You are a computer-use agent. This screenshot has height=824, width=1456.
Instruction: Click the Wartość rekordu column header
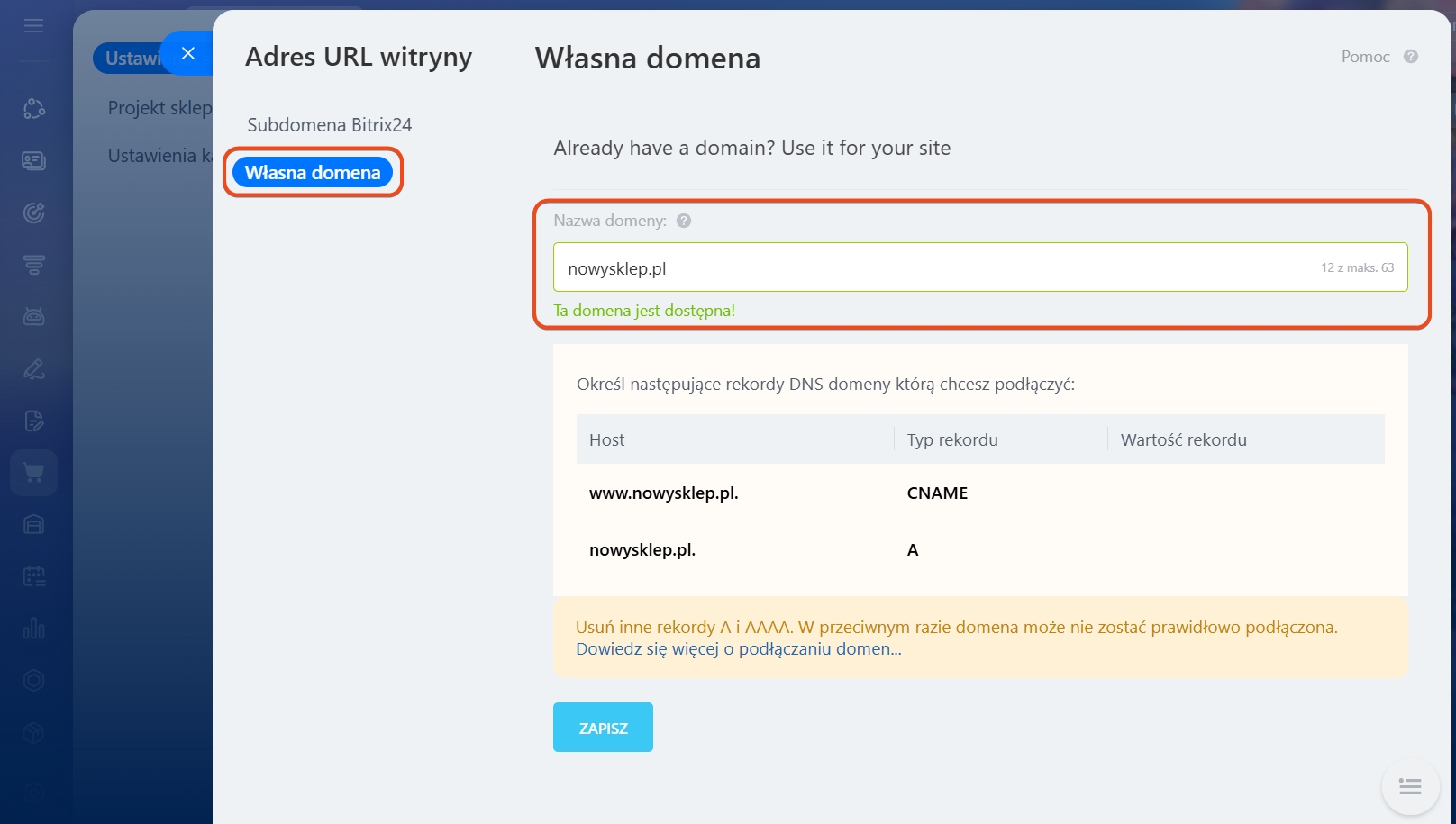coord(1184,440)
